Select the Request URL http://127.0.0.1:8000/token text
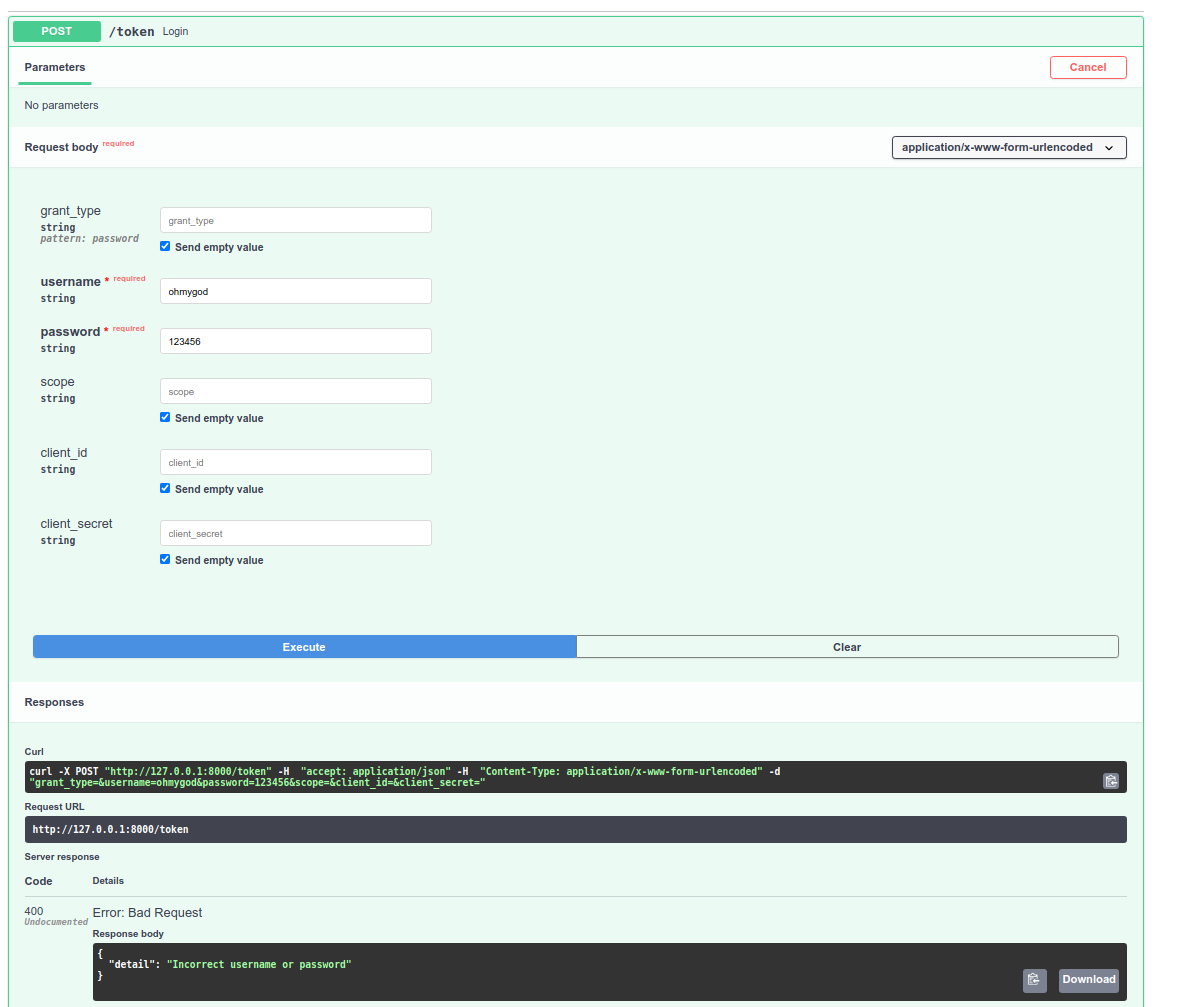The width and height of the screenshot is (1178, 1007). coord(110,830)
